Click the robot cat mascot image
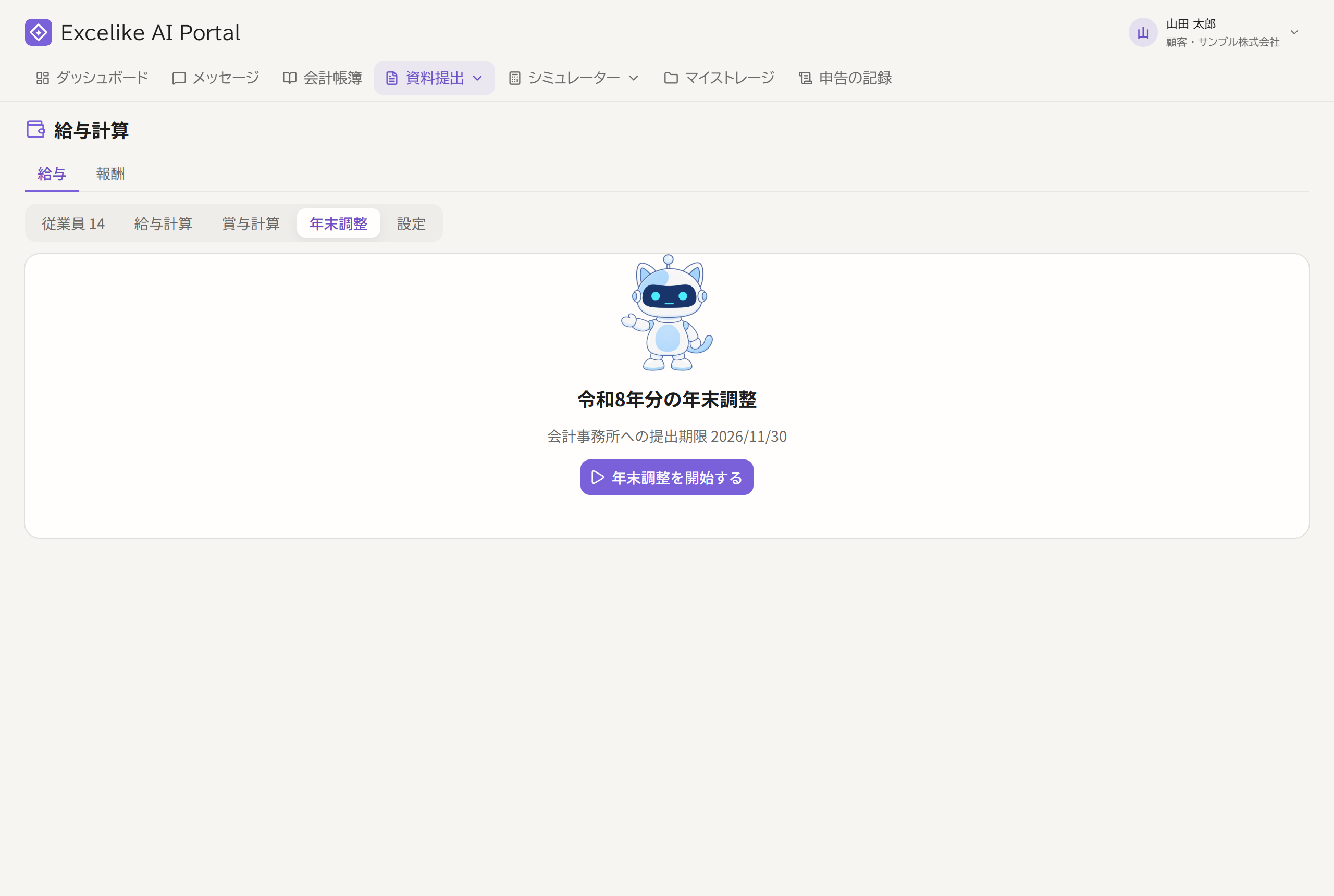 [667, 313]
